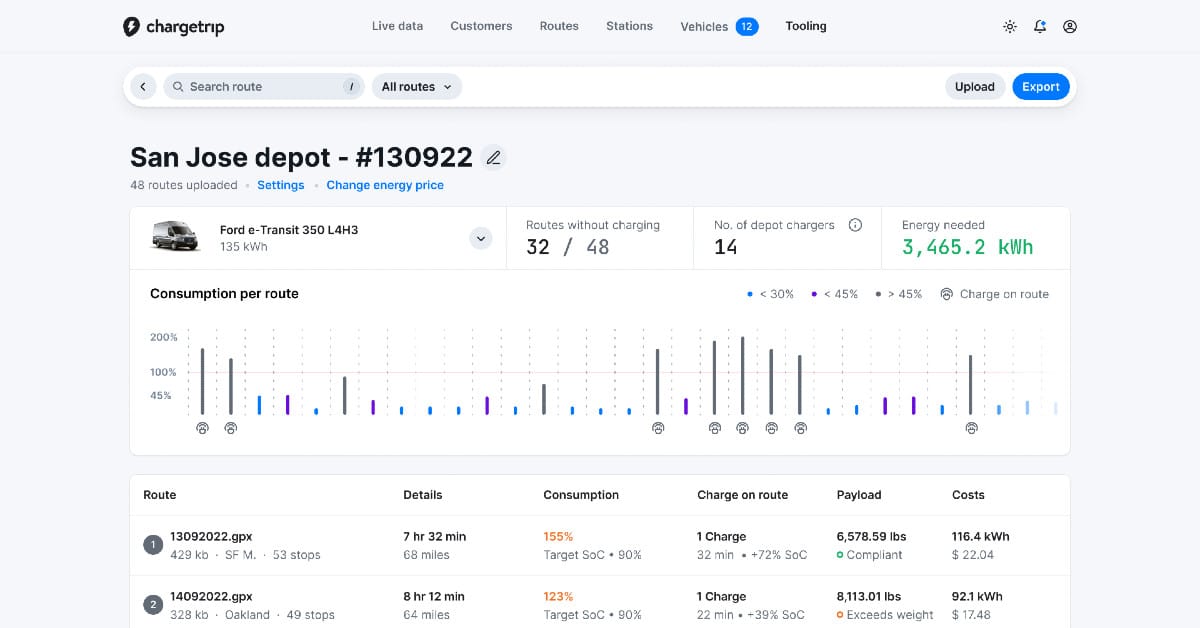Select the Ford e-Transit van thumbnail
This screenshot has height=628, width=1200.
(x=175, y=237)
